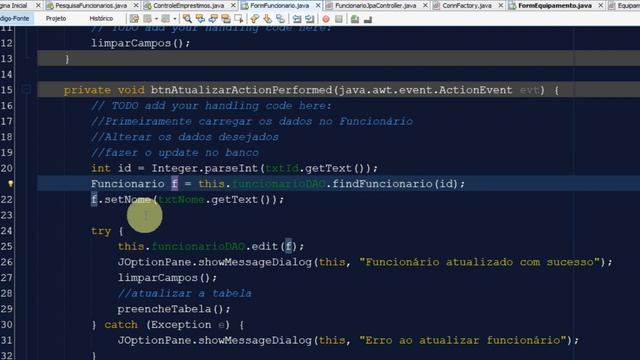Screen dimensions: 640x360
Task: Click catch (Exception e) on line 30
Action: coord(166,325)
